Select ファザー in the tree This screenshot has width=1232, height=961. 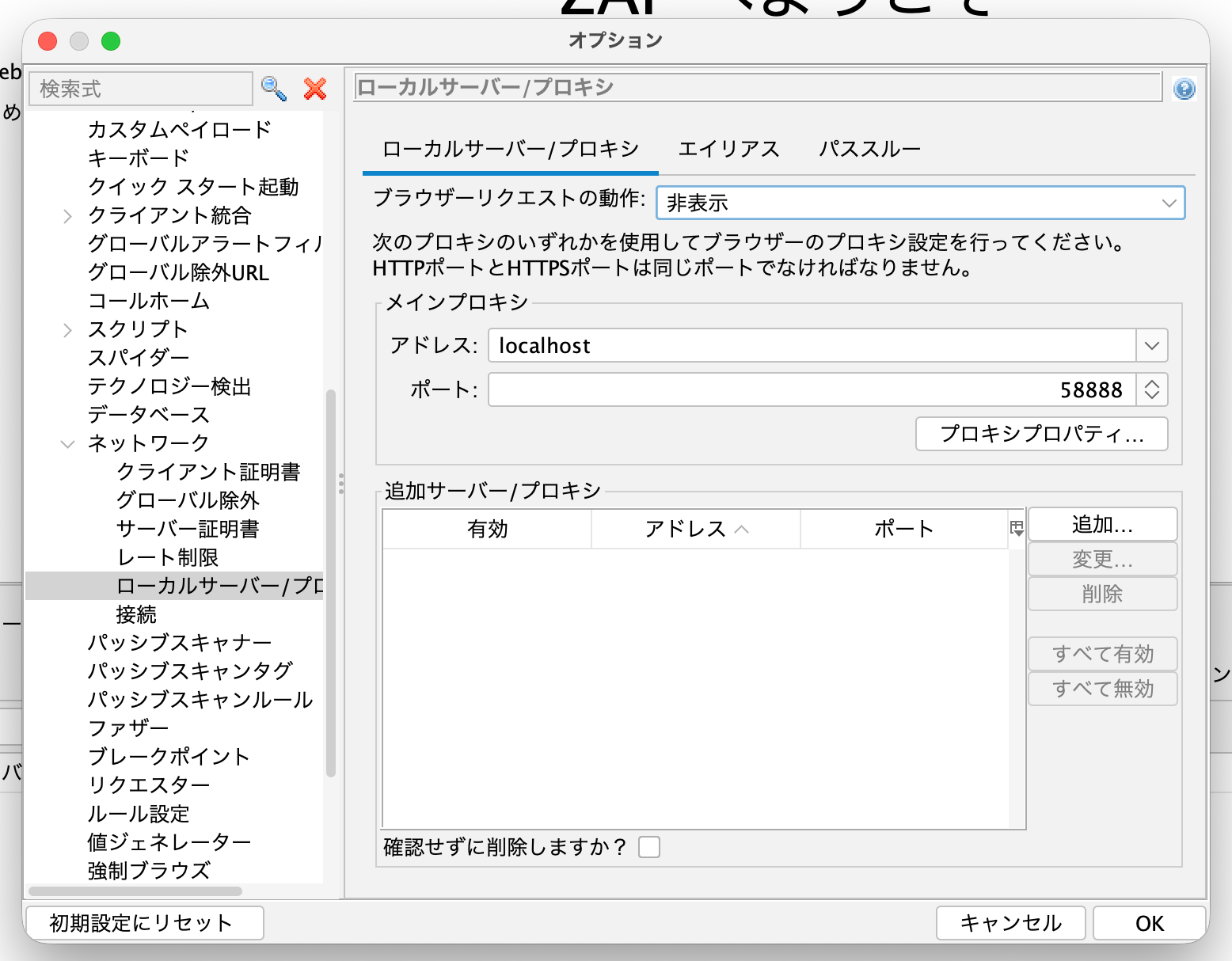click(x=129, y=728)
